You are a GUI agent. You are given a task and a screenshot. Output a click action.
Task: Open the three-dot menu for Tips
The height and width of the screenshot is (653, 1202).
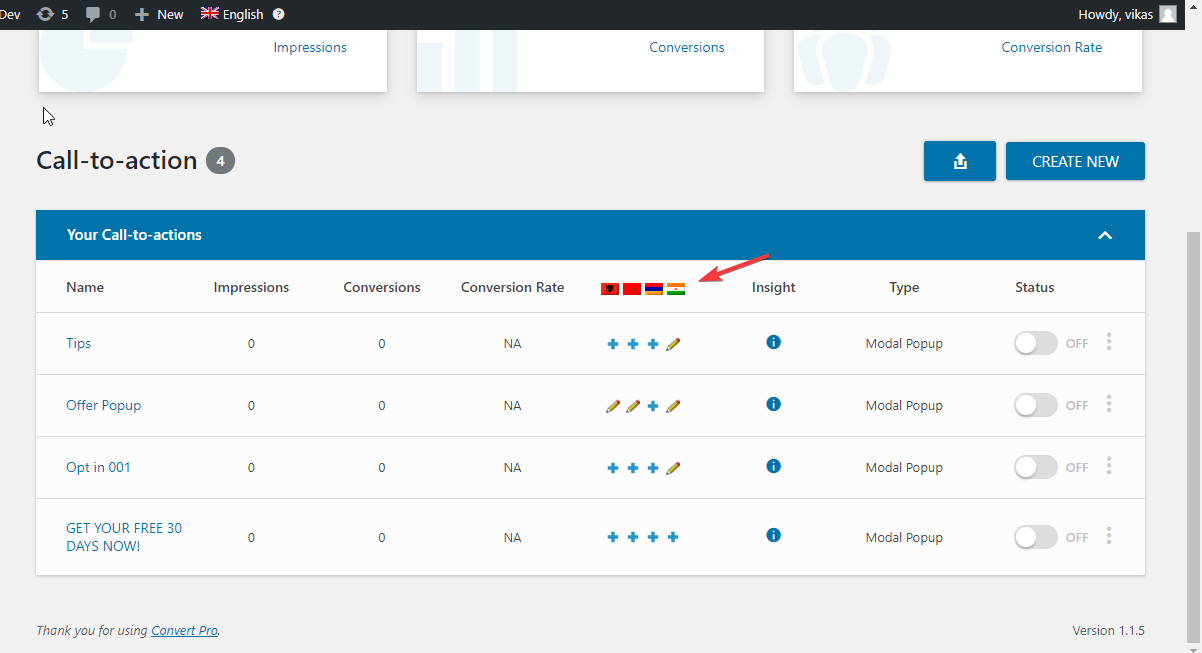point(1109,342)
